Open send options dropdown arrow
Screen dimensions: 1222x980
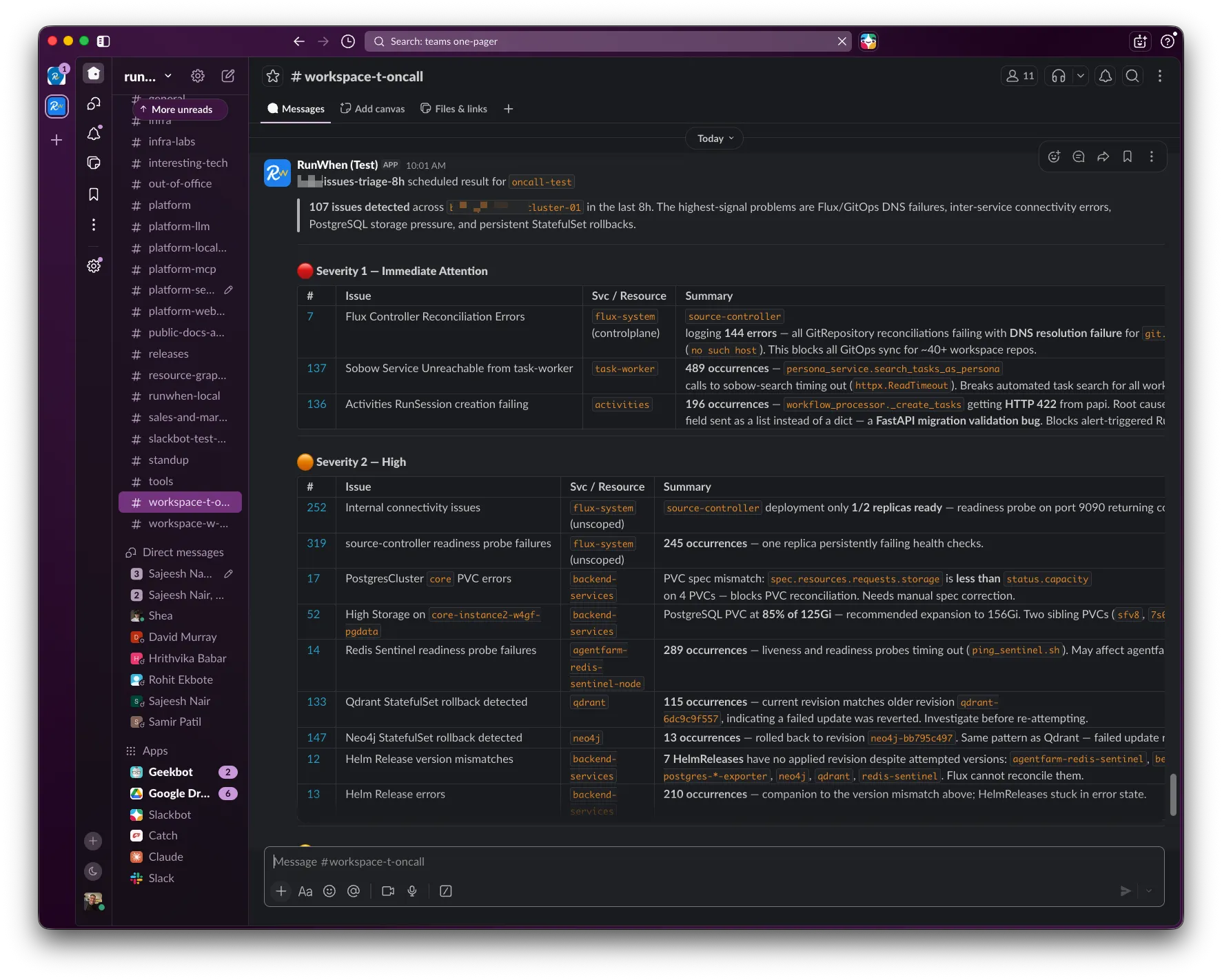[1148, 891]
